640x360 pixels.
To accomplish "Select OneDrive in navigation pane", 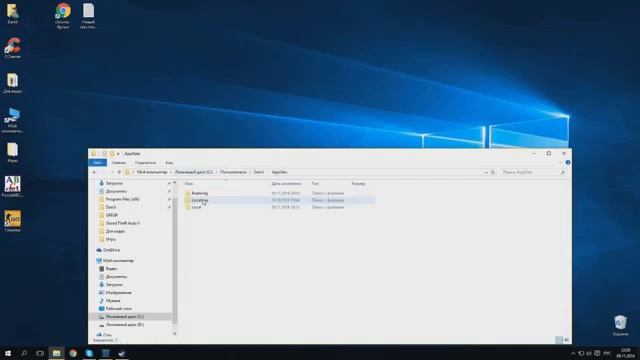I will (x=111, y=250).
